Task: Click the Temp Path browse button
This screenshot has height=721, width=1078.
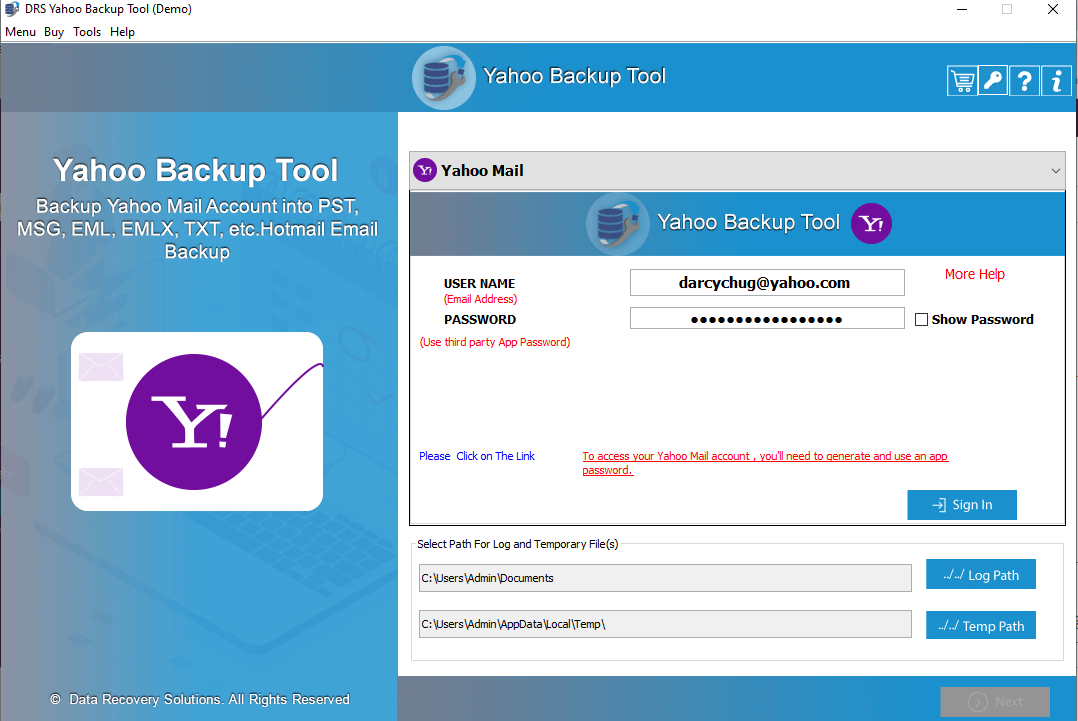Action: point(980,626)
